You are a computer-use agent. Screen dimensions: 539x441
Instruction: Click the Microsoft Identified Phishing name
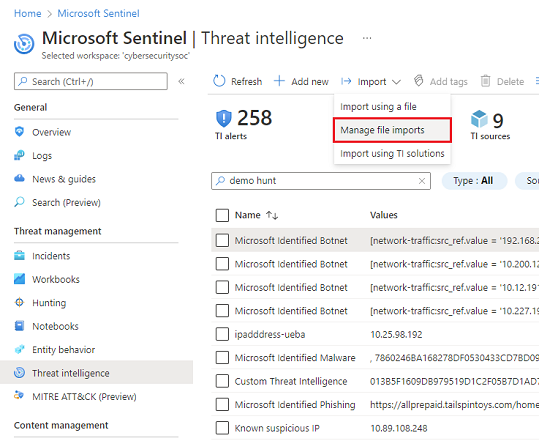coord(295,405)
